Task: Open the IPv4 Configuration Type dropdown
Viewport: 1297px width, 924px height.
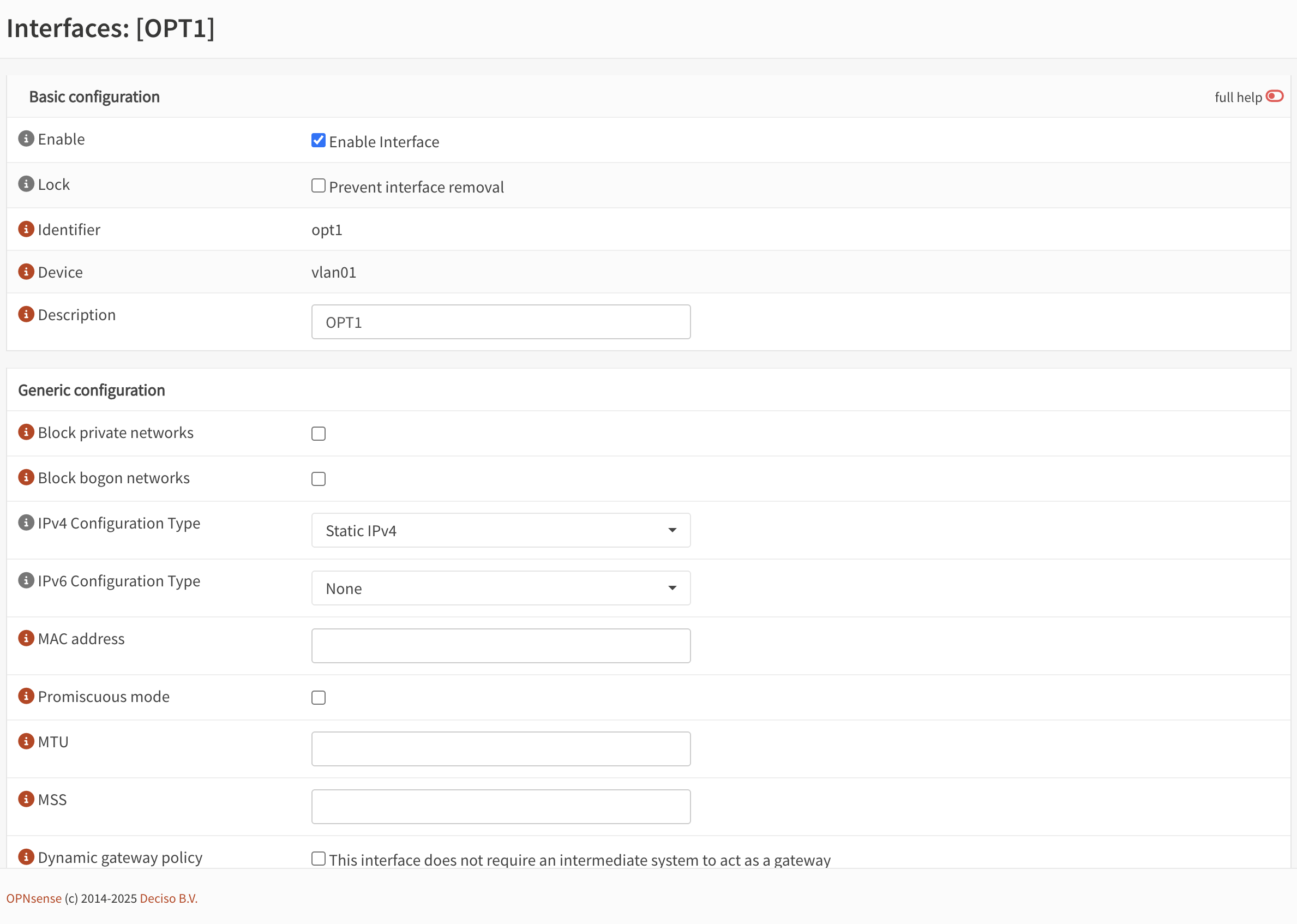Action: pos(501,530)
